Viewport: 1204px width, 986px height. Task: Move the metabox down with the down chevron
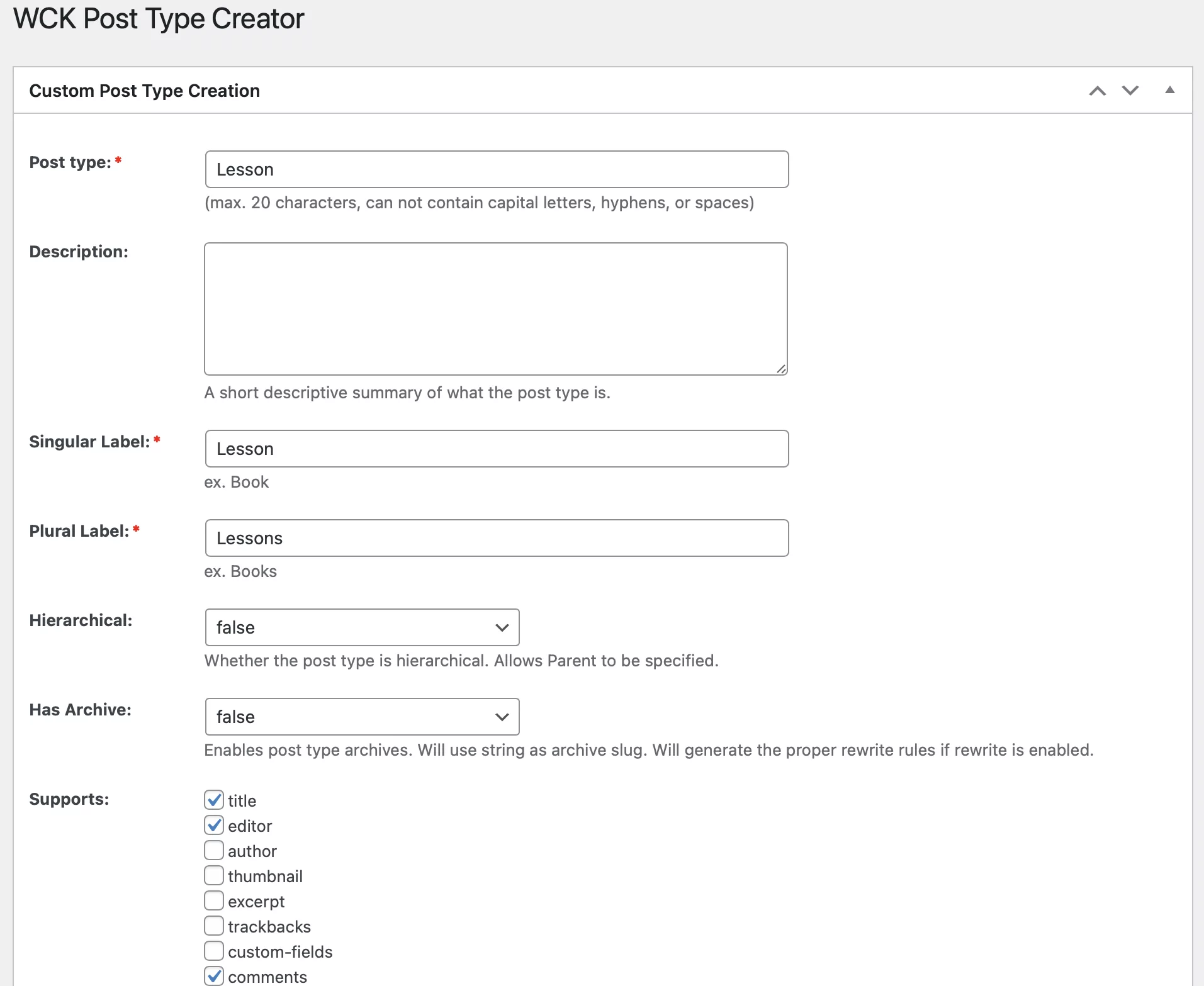1130,91
